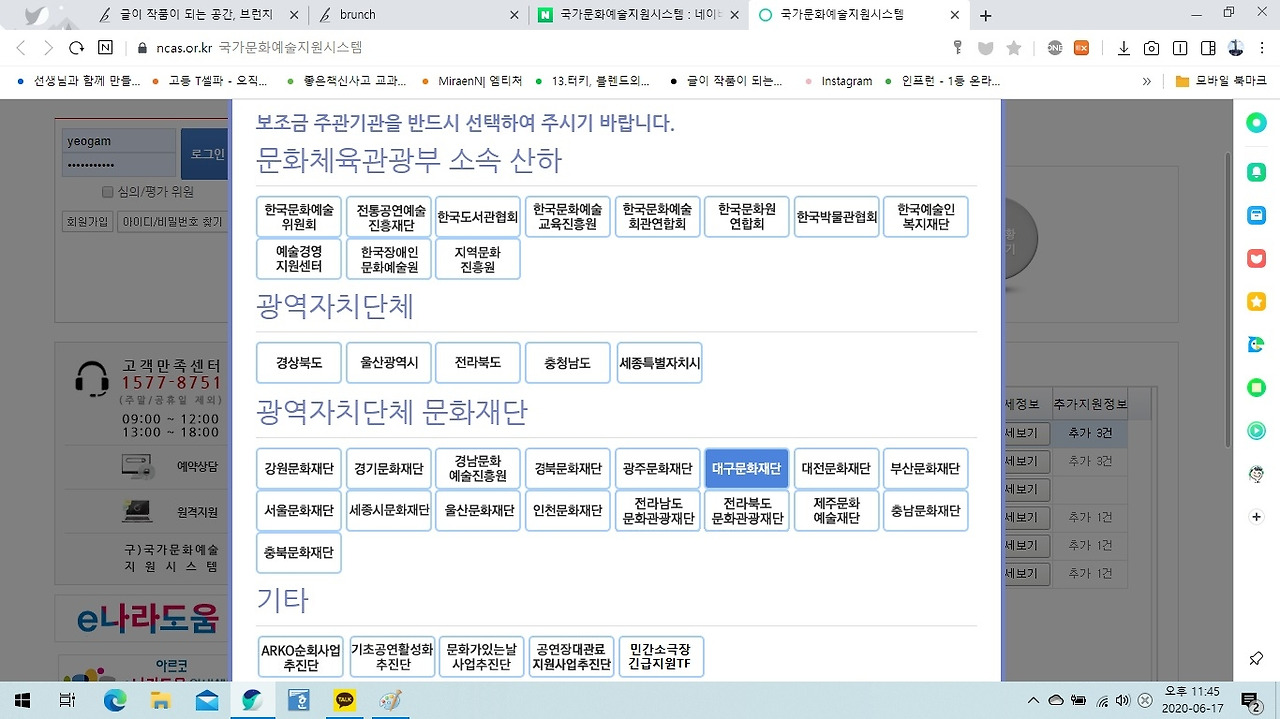1280x719 pixels.
Task: Open Microsoft Edge from taskbar
Action: [115, 701]
